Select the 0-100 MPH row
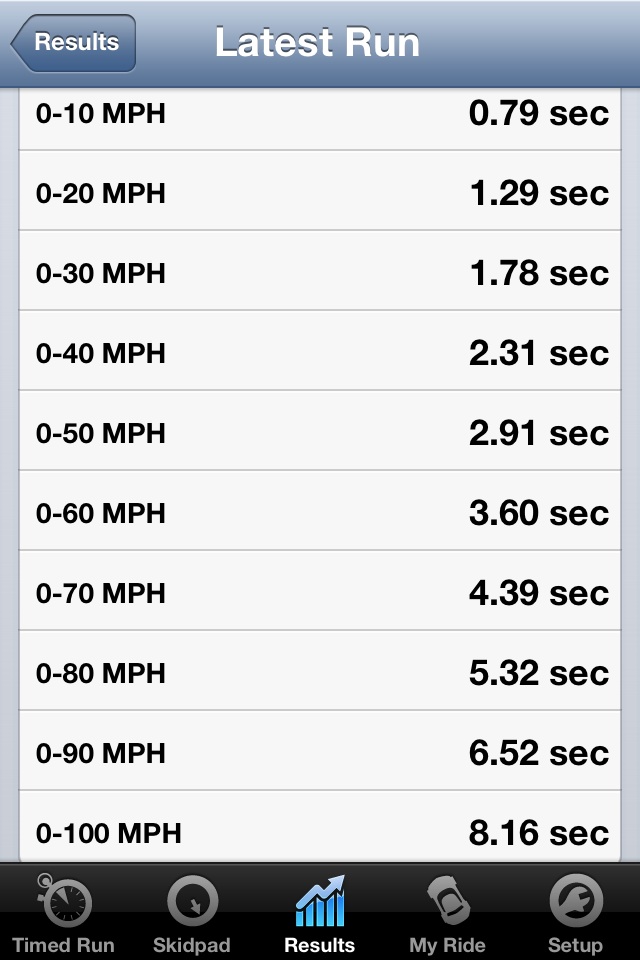640x960 pixels. [x=320, y=826]
